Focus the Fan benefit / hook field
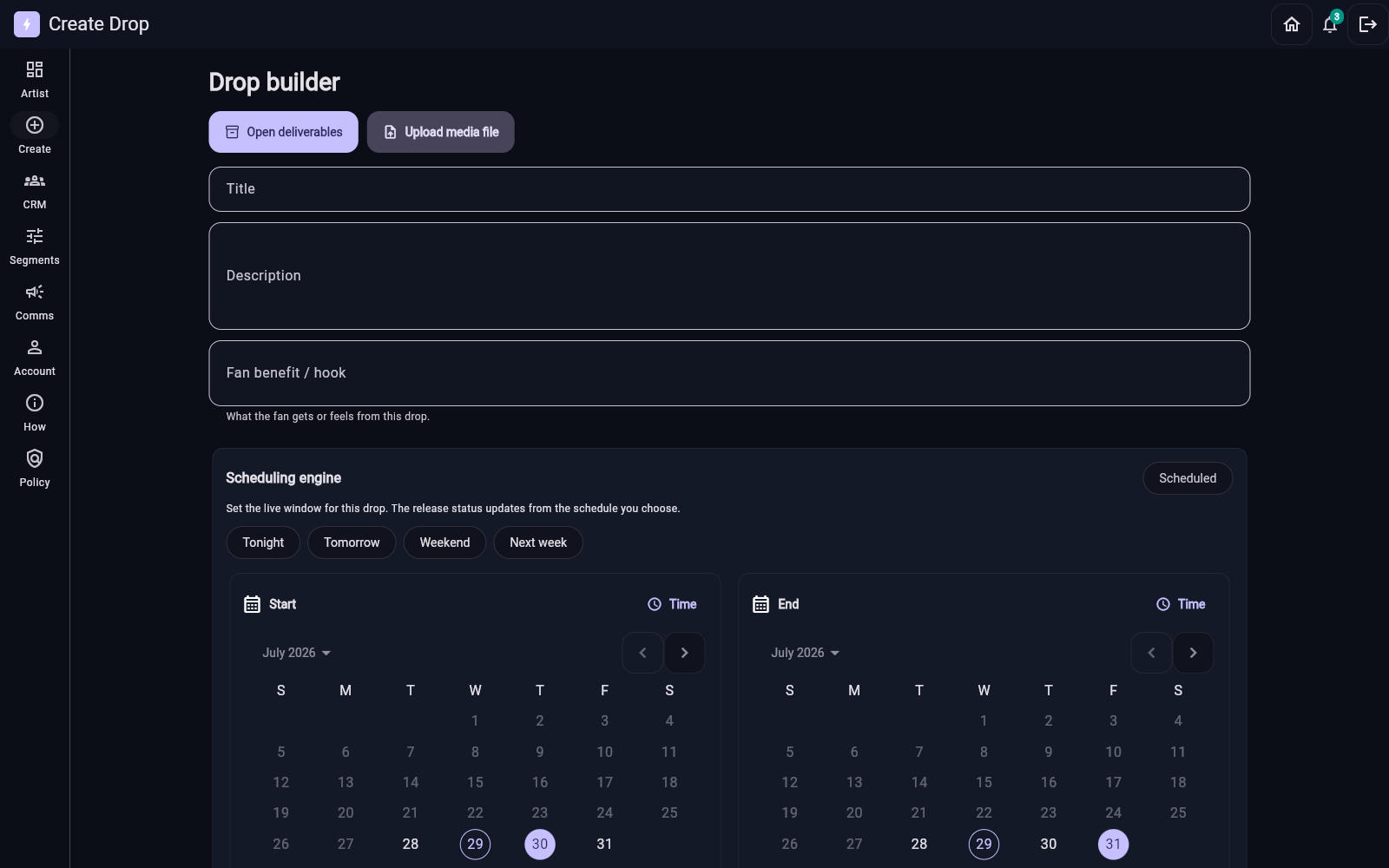 [729, 373]
